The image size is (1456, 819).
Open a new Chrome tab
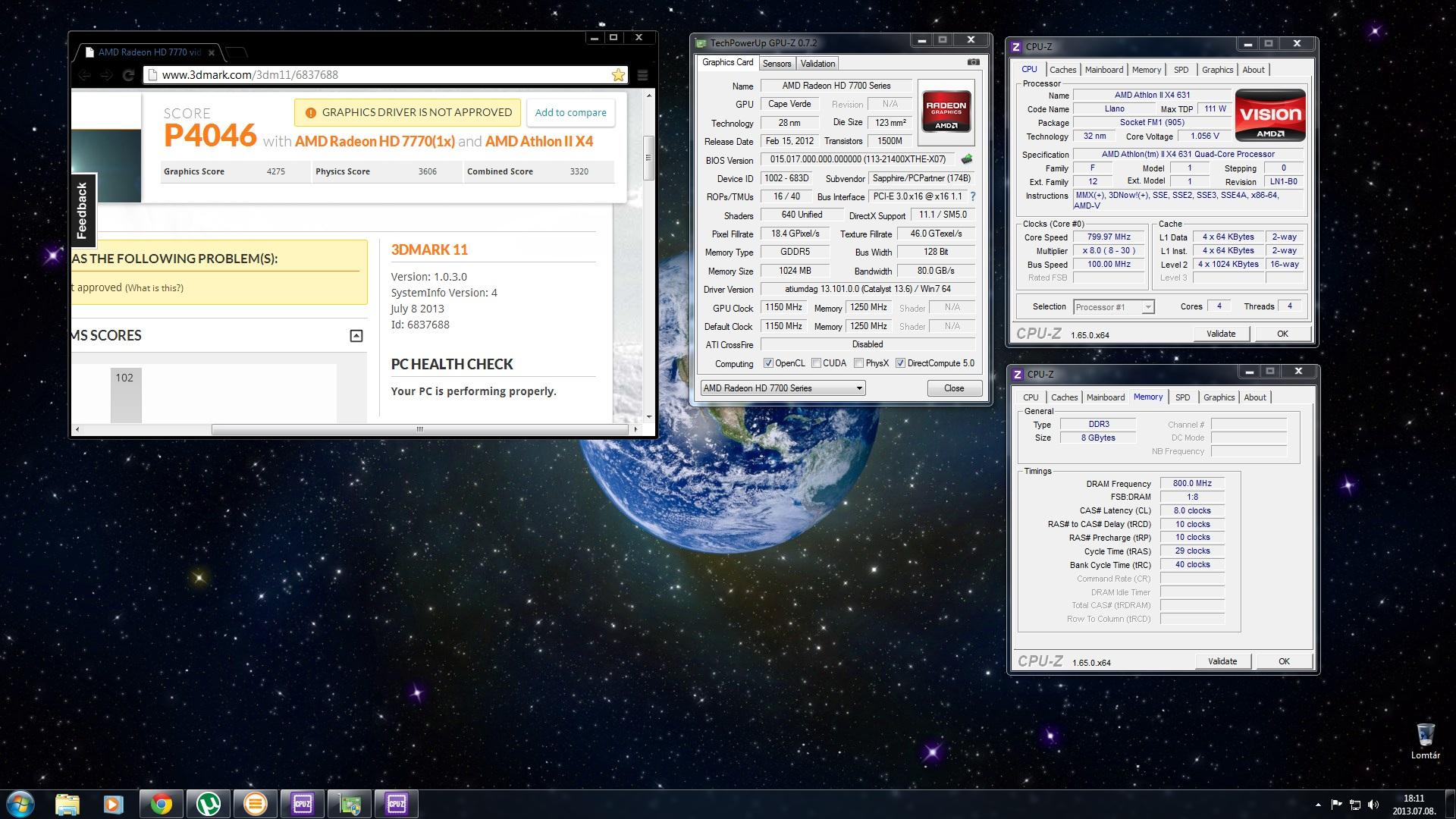[237, 52]
